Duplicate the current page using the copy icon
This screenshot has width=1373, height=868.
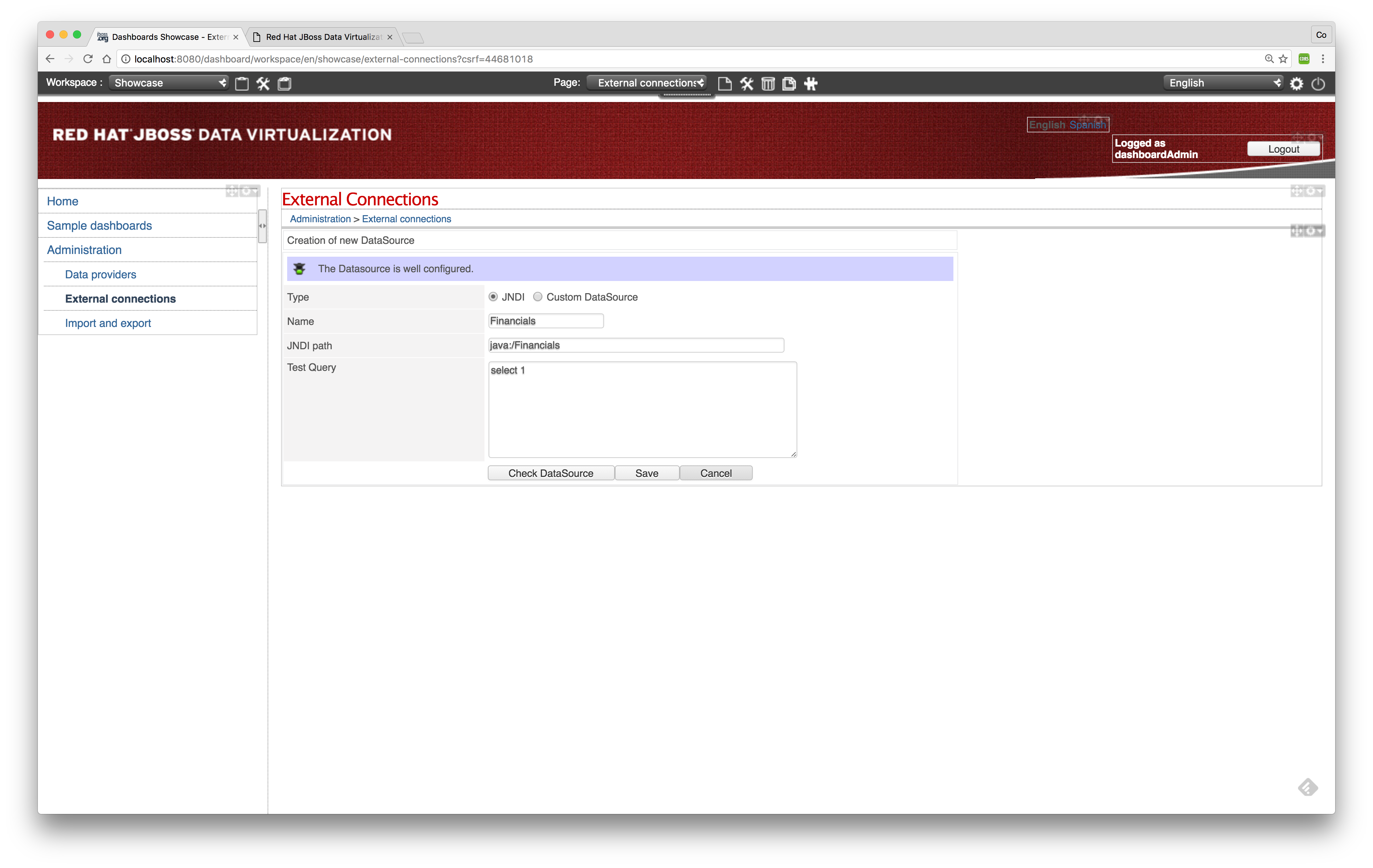pos(789,83)
